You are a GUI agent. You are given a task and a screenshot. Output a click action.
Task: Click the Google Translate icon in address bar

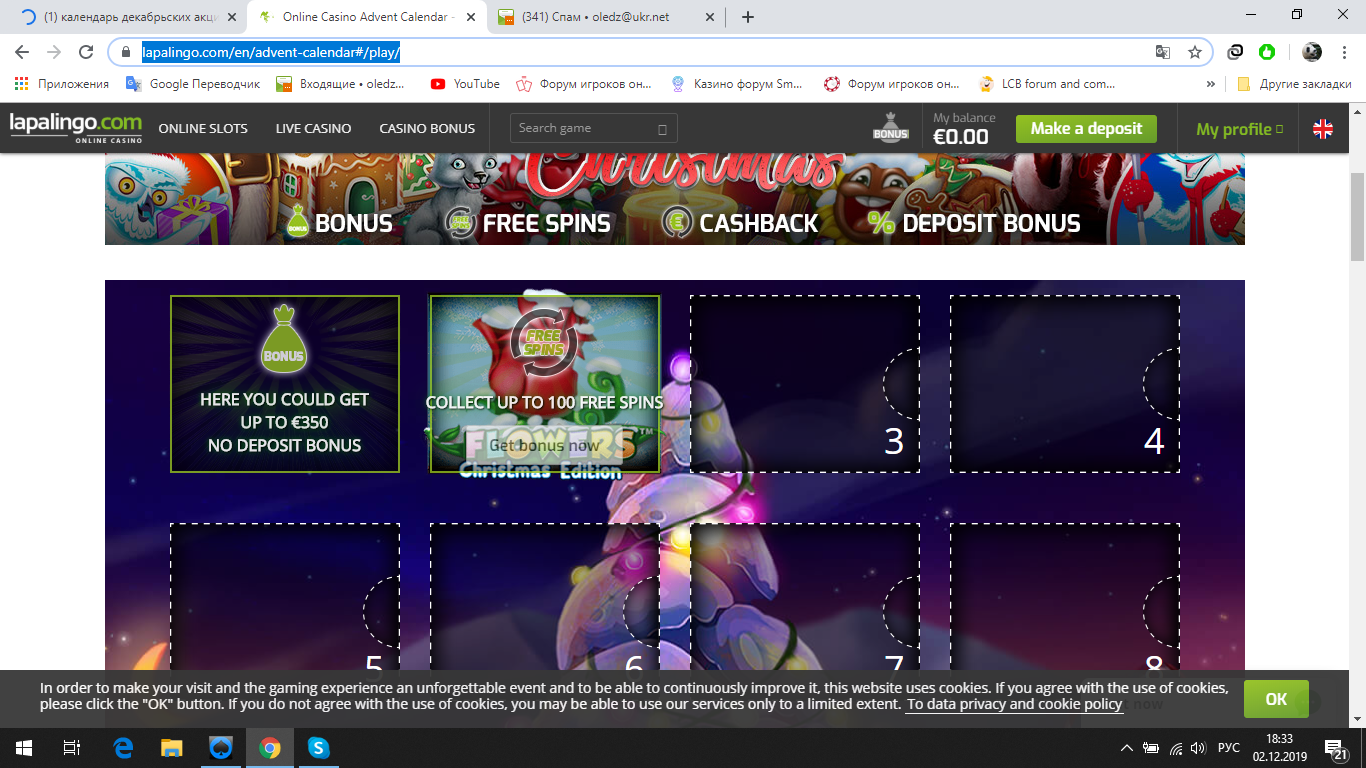click(x=1163, y=52)
